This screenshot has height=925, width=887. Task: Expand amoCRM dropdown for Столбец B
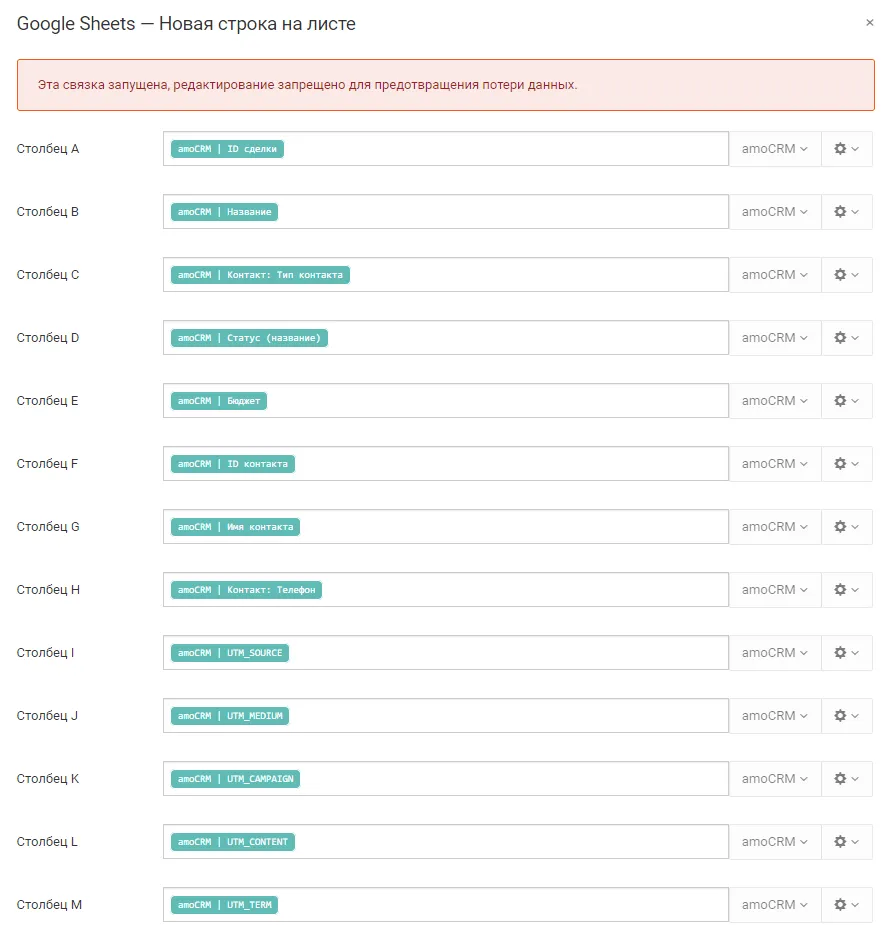tap(775, 212)
